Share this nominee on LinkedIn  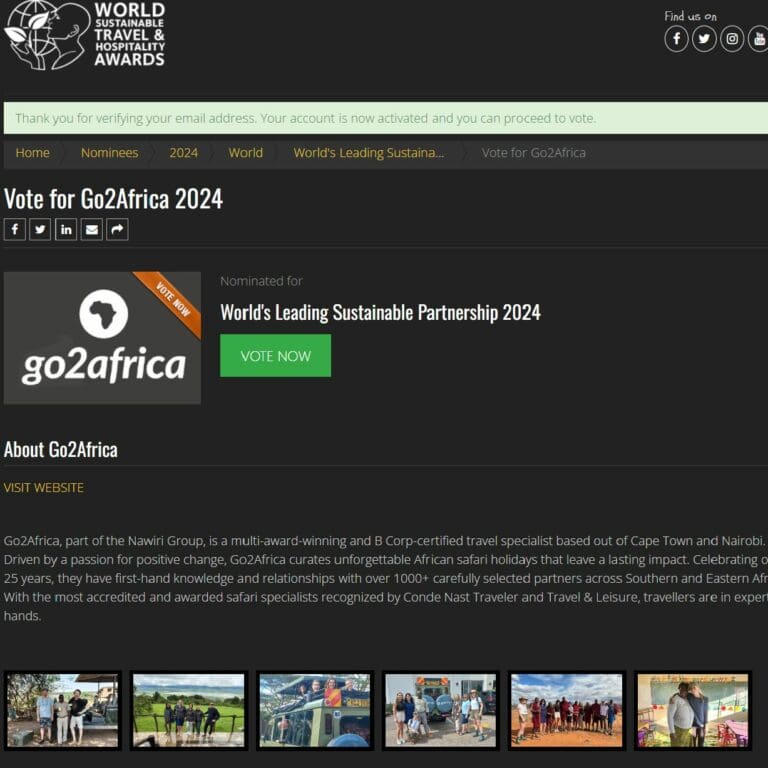point(66,229)
